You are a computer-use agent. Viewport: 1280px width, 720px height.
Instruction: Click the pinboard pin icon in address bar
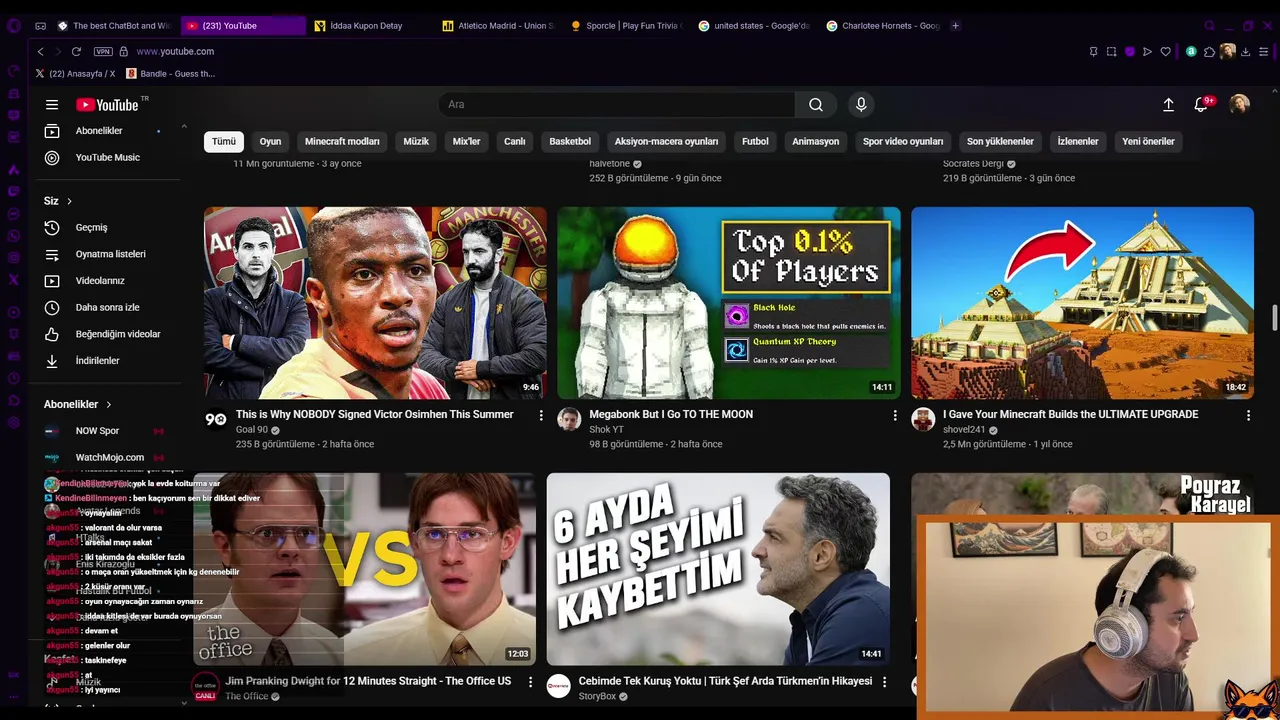pyautogui.click(x=1093, y=51)
